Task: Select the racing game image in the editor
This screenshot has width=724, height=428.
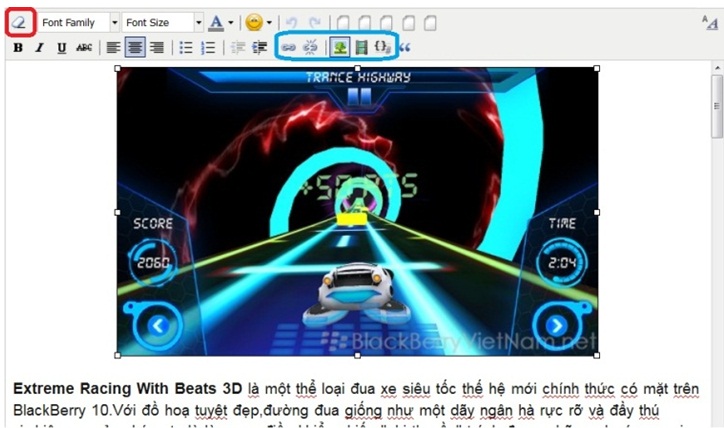Action: 357,211
